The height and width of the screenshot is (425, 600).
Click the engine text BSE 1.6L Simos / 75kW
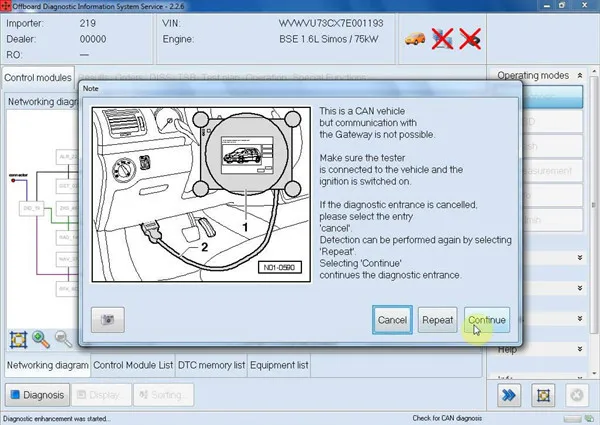coord(328,39)
